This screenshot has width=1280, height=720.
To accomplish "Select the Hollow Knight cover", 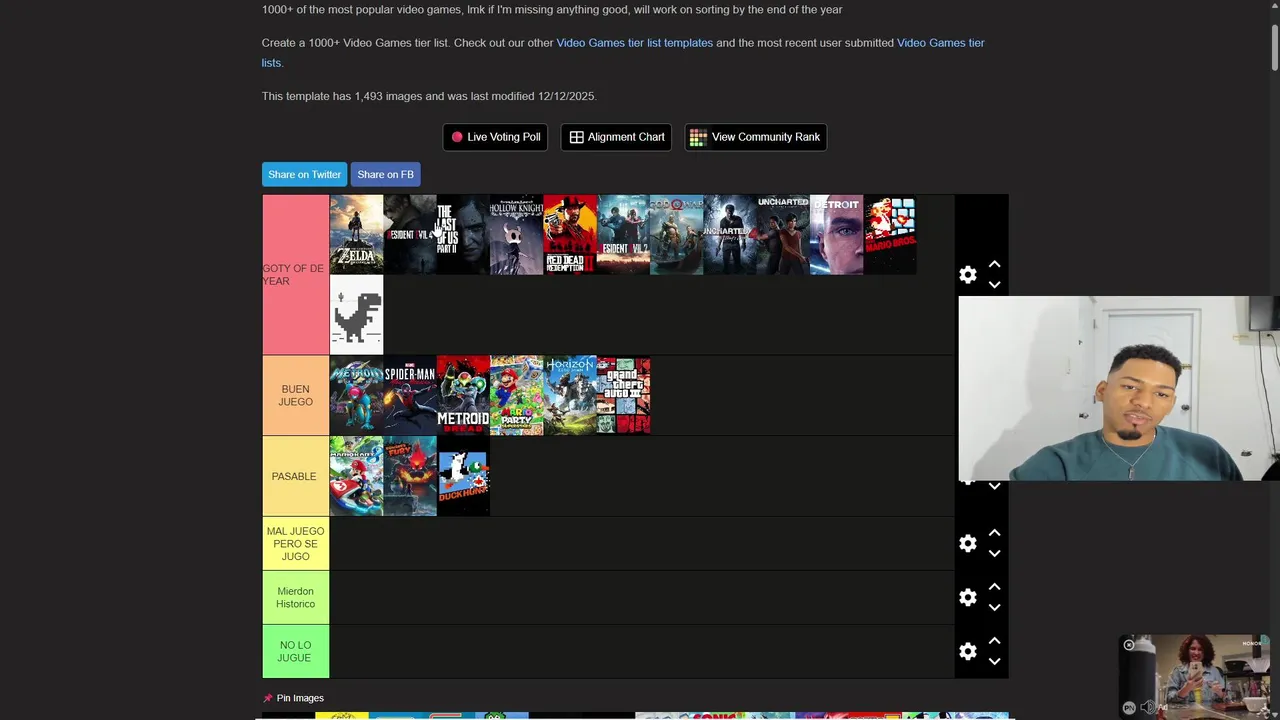I will (x=516, y=234).
